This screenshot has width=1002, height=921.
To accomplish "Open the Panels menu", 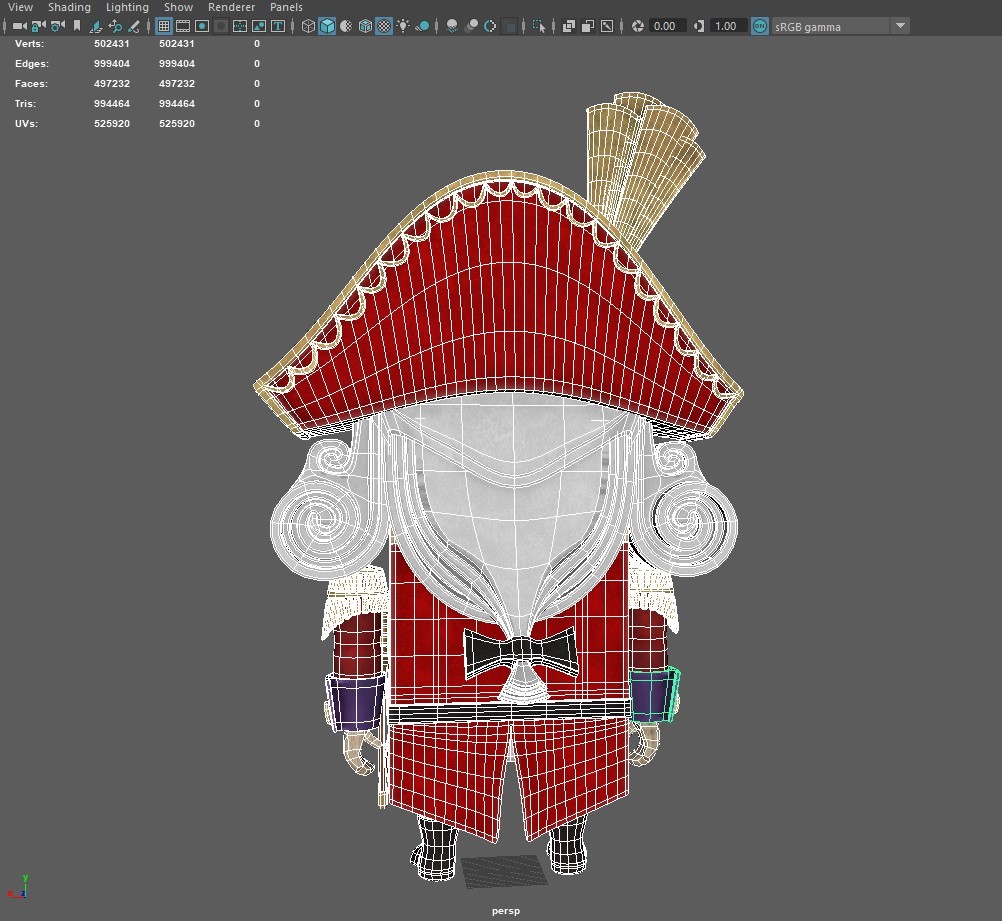I will [286, 7].
